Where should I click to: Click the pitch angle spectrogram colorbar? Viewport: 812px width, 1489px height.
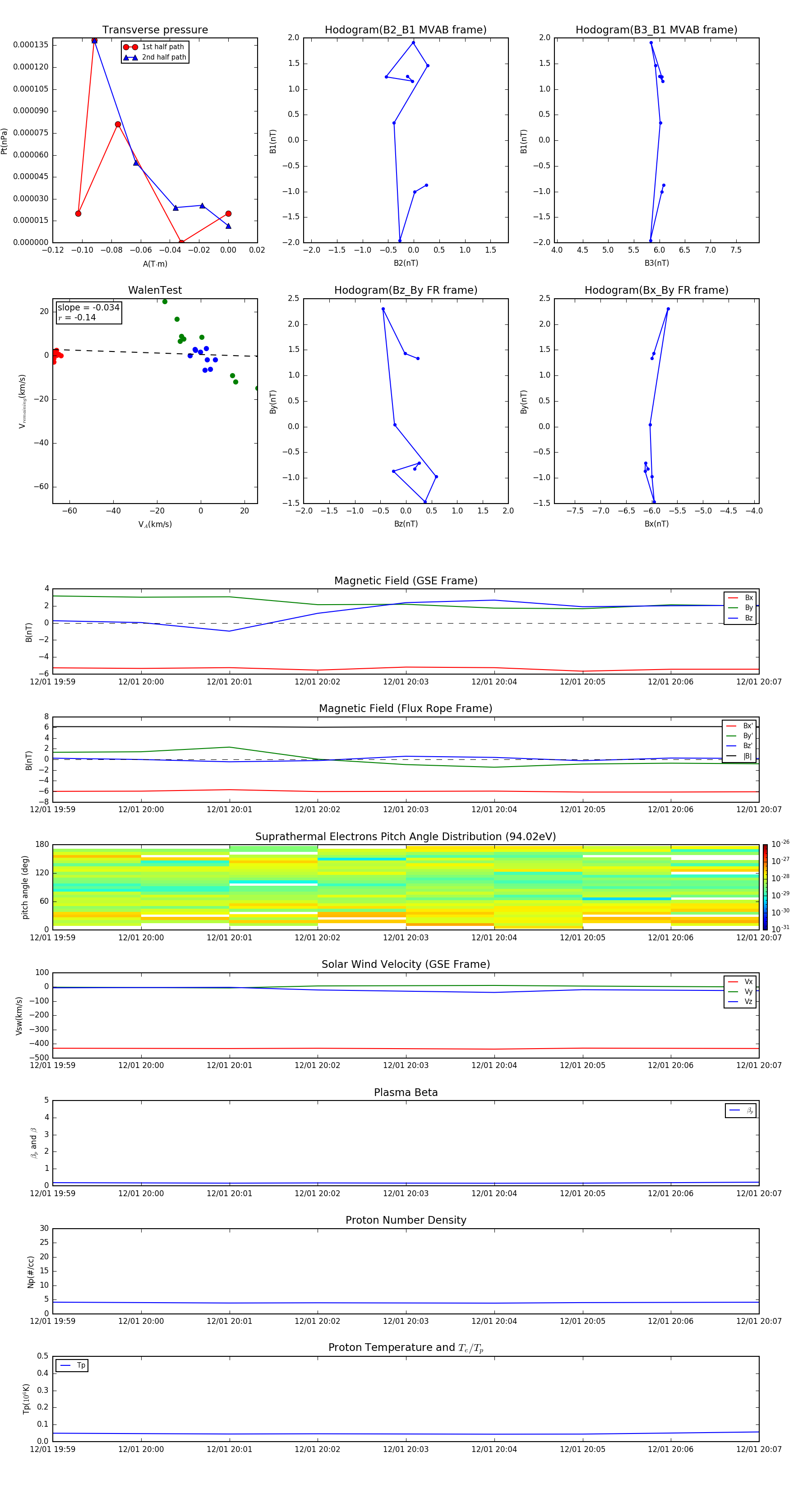click(765, 887)
